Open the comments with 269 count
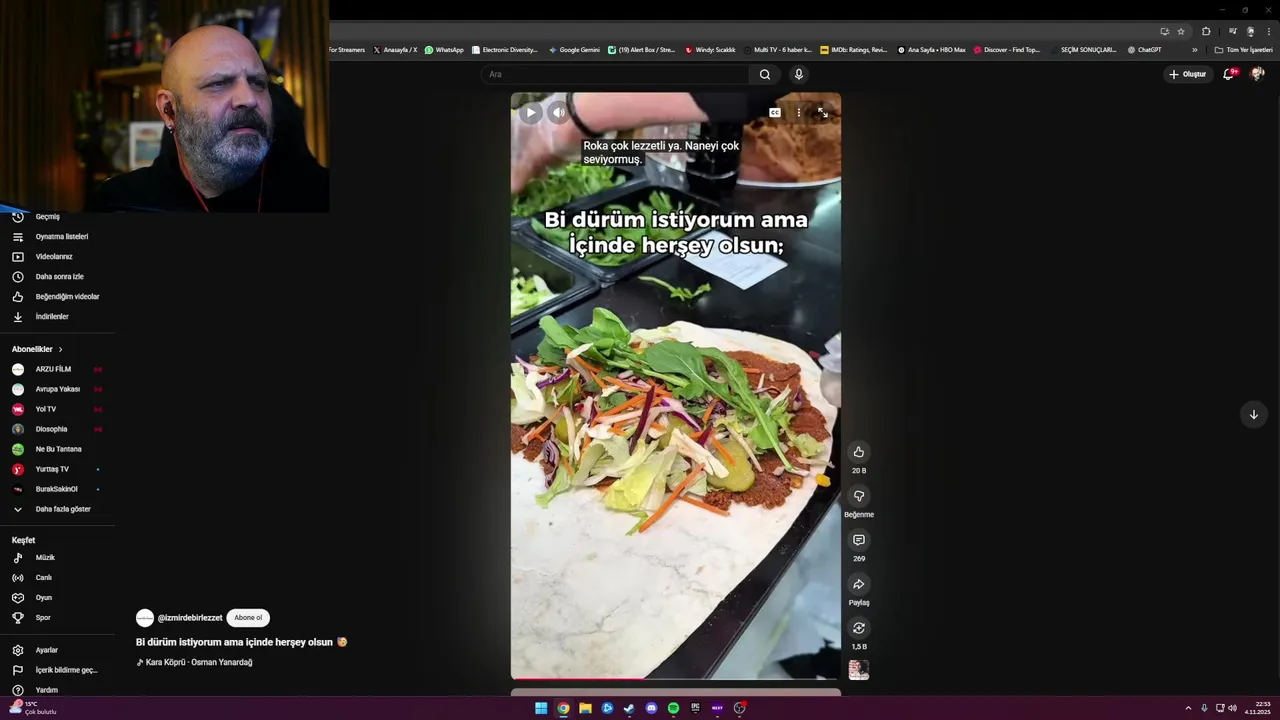 pos(858,540)
